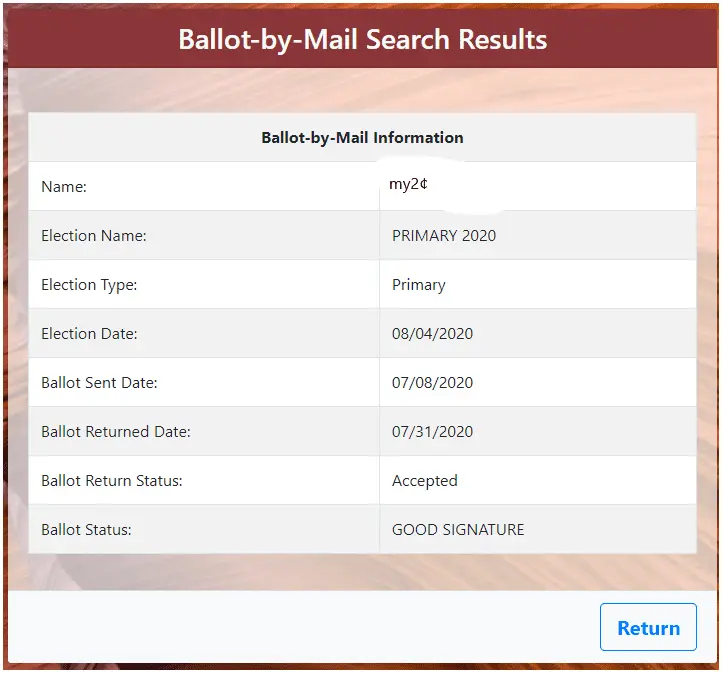The height and width of the screenshot is (673, 723).
Task: Select the Ballot Return Status: label
Action: [x=111, y=481]
